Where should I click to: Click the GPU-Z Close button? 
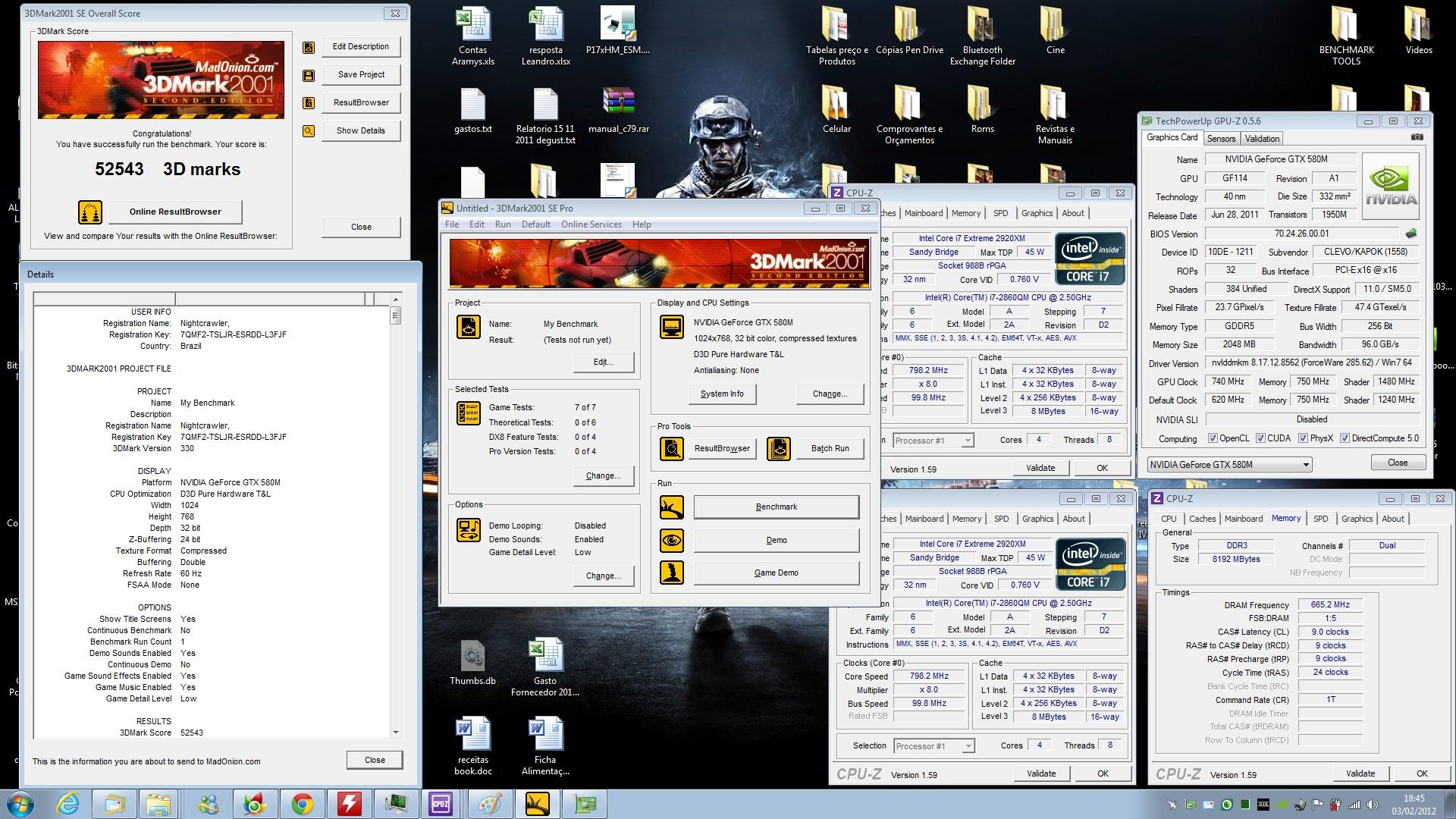[x=1398, y=463]
